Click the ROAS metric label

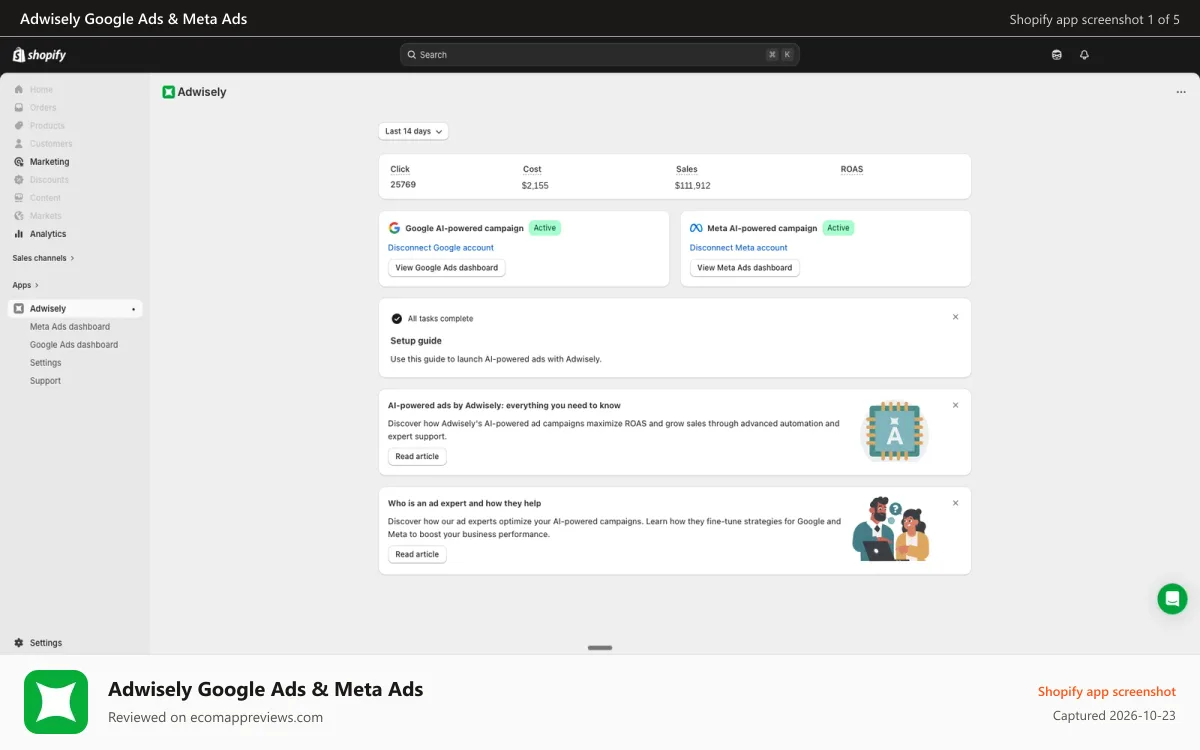pos(852,169)
